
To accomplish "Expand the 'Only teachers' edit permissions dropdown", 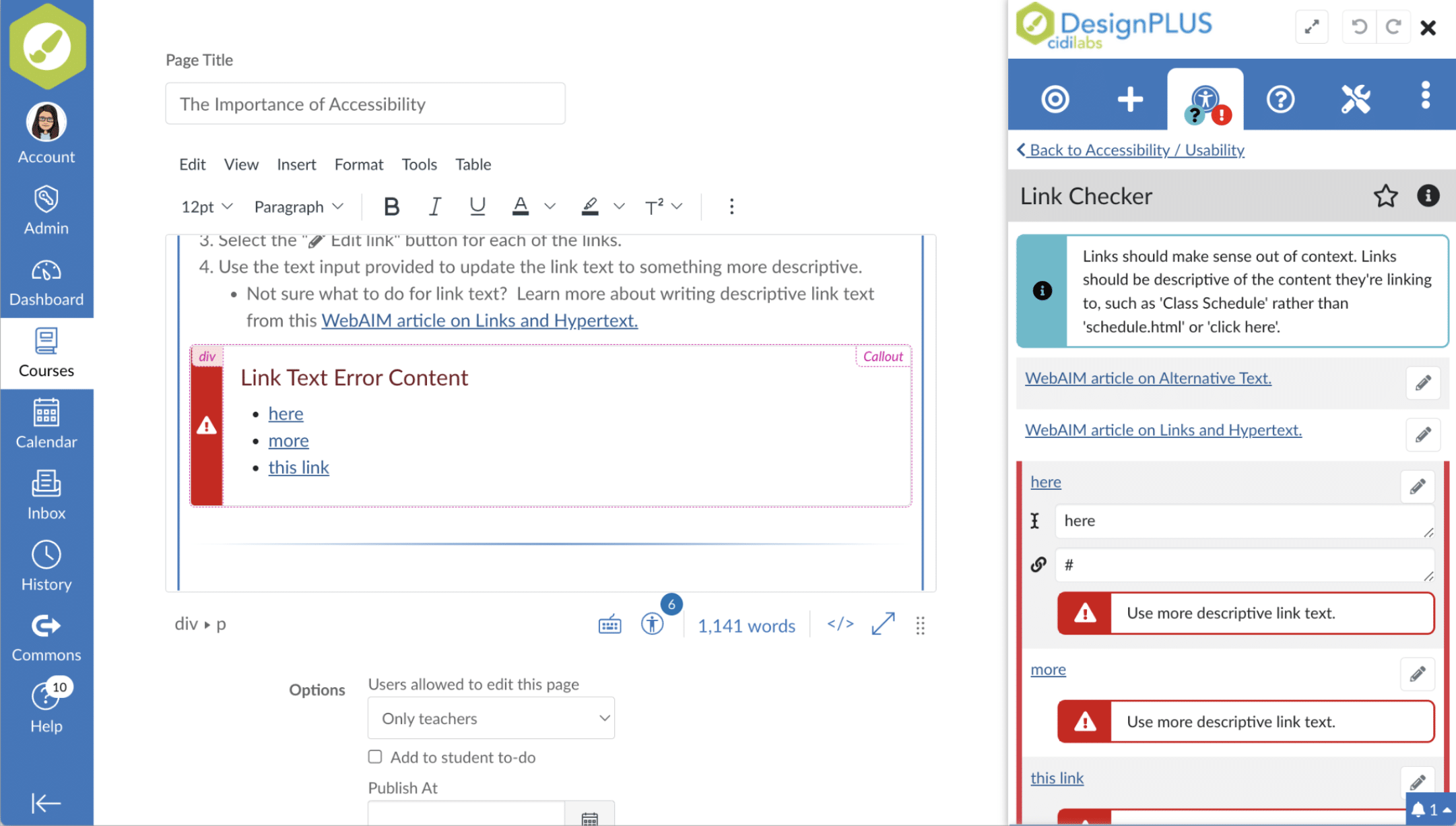I will pos(491,718).
